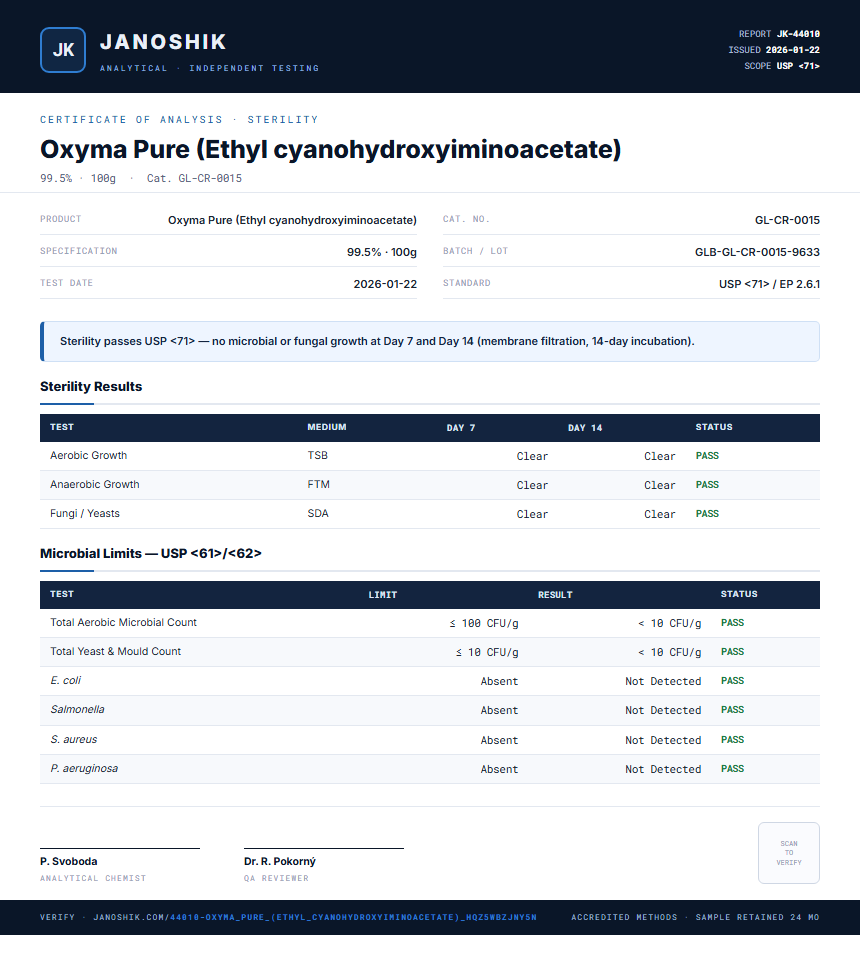
Task: Click the LIMIT column header
Action: pos(383,595)
